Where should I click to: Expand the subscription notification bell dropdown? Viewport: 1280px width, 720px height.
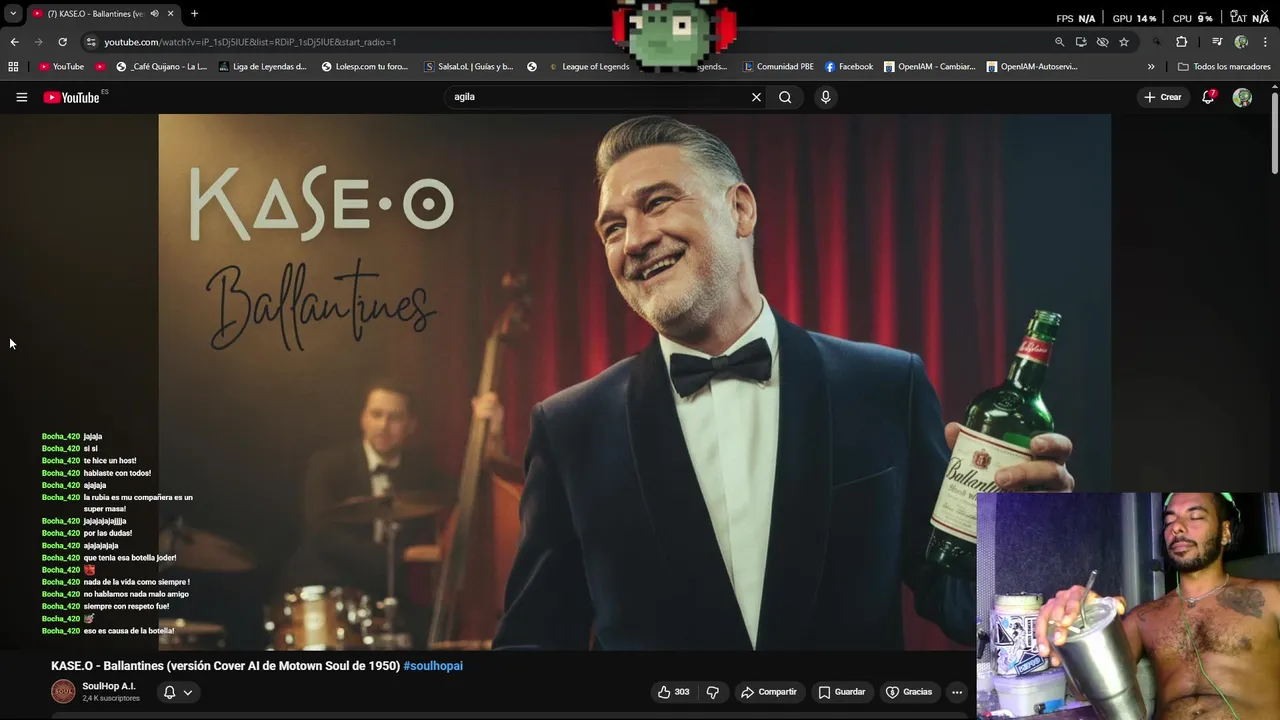click(177, 692)
